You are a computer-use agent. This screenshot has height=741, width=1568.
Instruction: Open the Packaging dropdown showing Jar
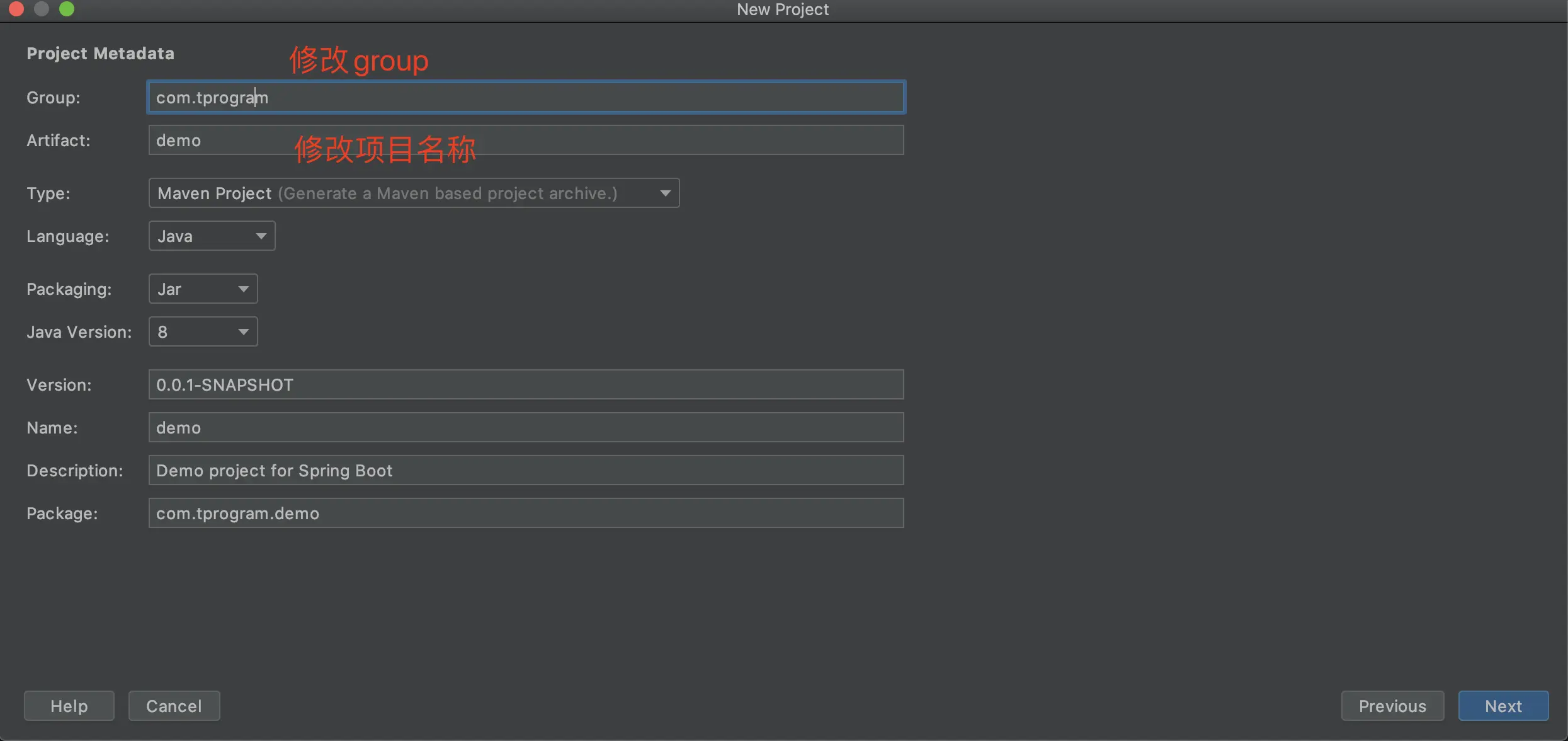click(202, 289)
